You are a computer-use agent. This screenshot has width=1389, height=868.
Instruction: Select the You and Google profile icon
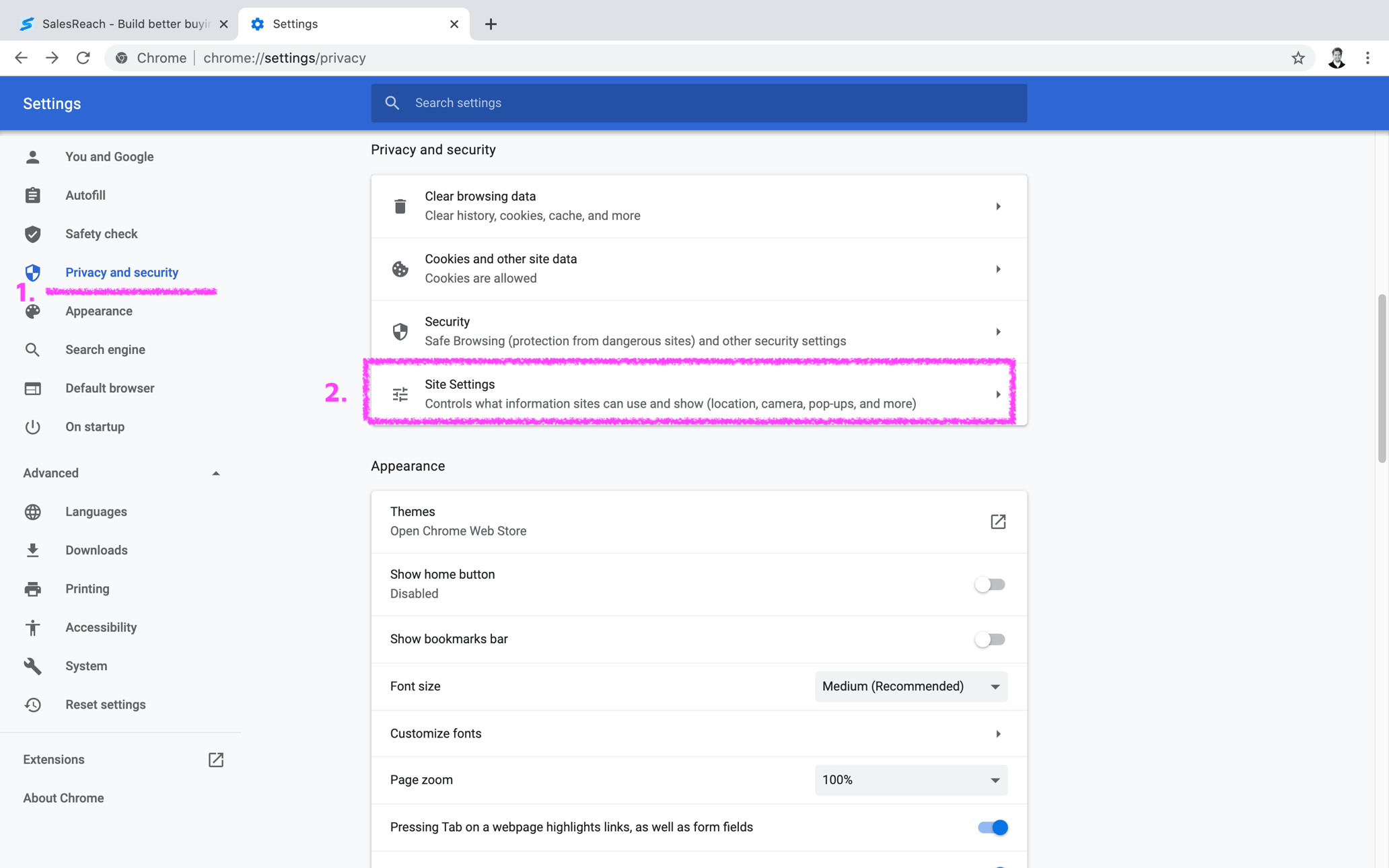[33, 156]
